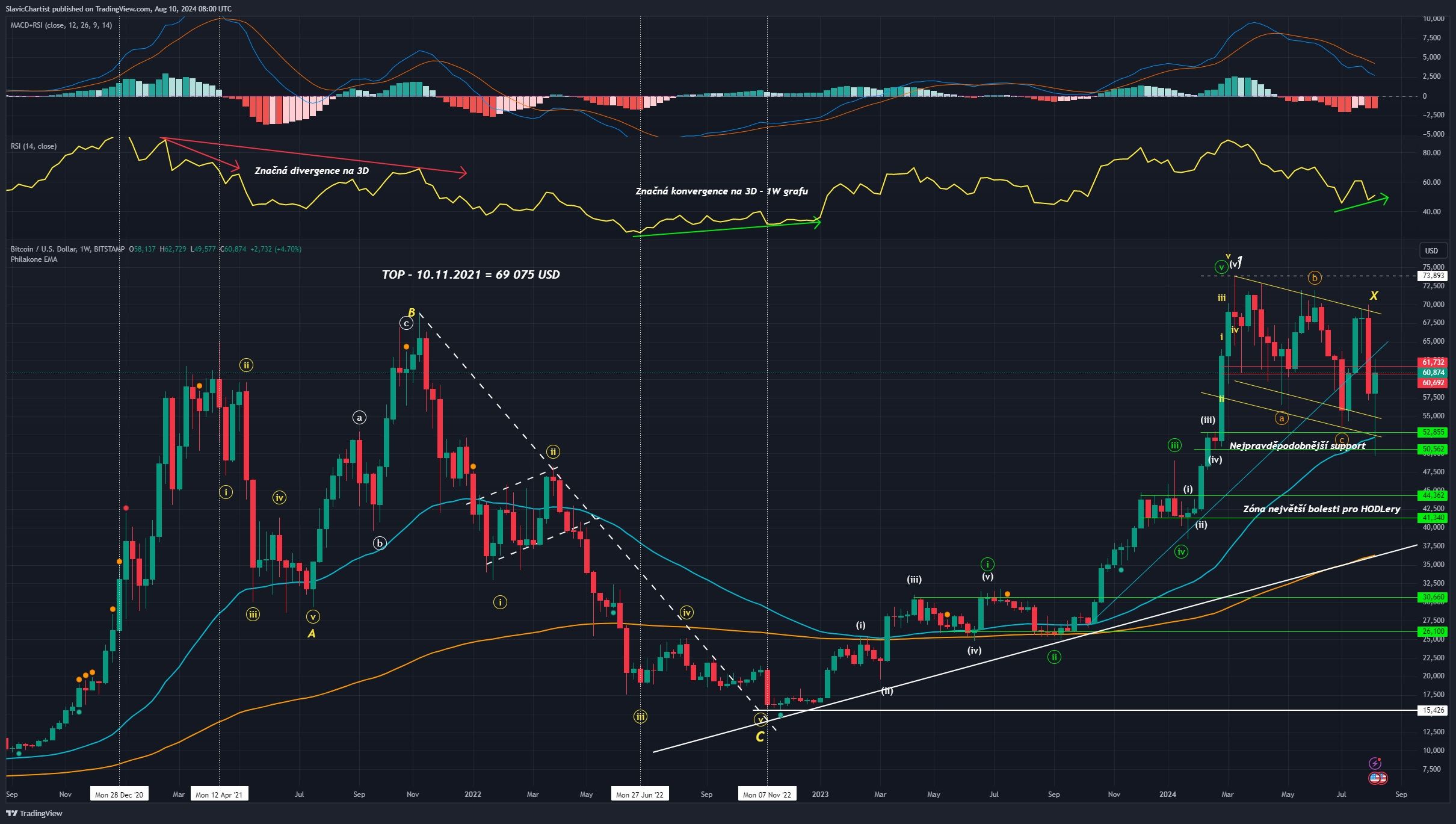
Task: Select the Philakone EMA indicator label
Action: click(x=33, y=259)
